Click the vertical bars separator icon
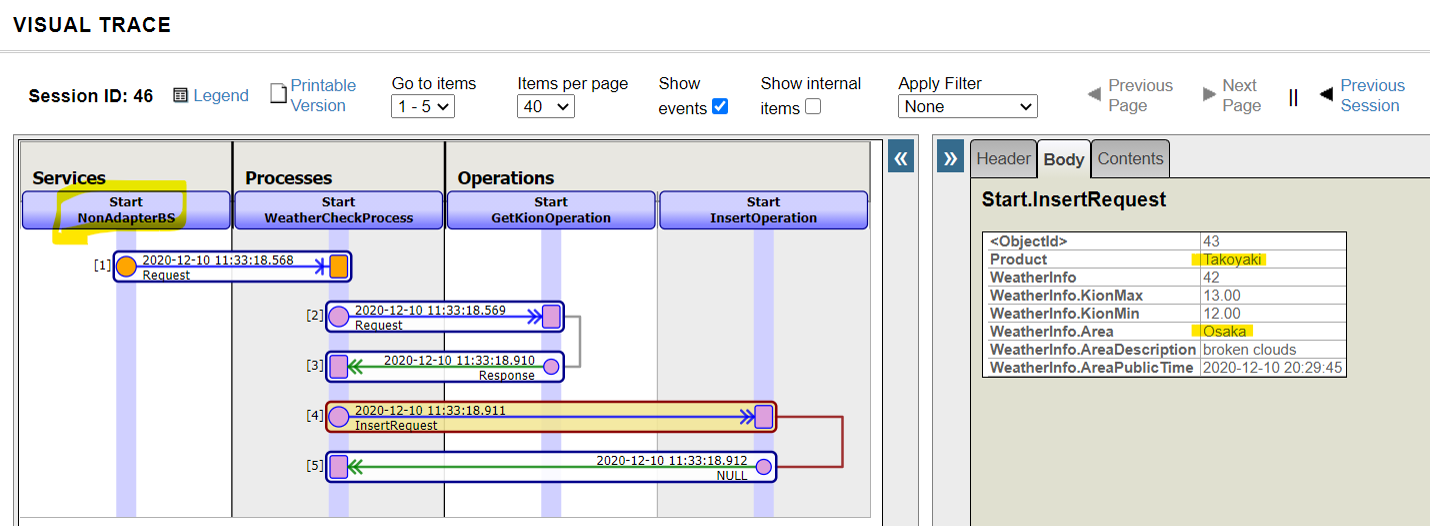This screenshot has height=526, width=1430. tap(1293, 96)
